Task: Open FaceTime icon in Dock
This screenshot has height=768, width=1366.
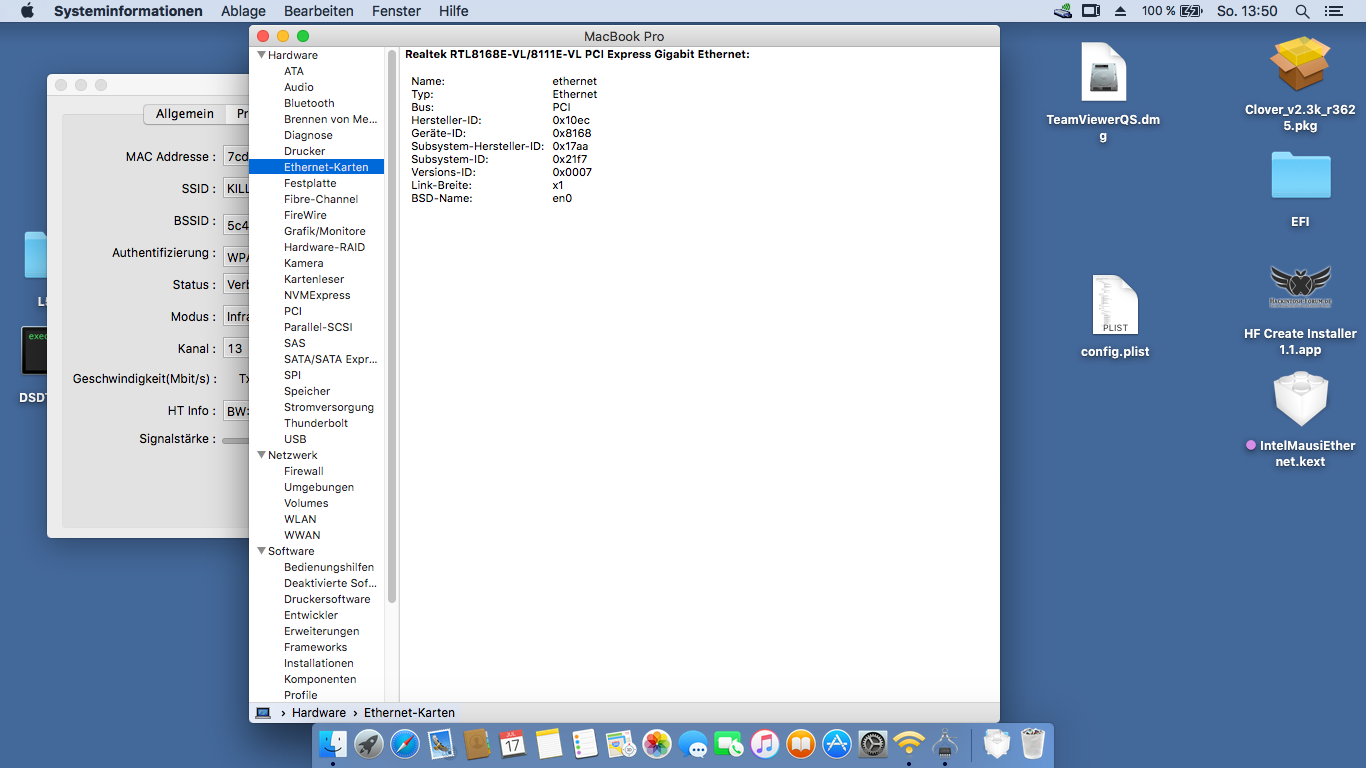Action: tap(729, 744)
